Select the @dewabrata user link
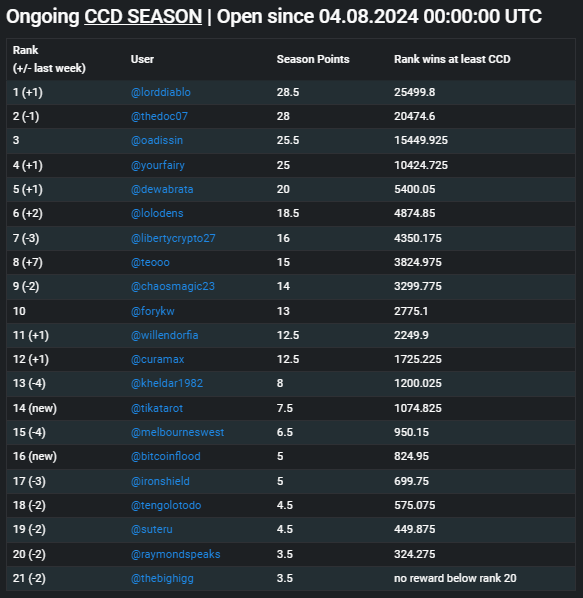The height and width of the screenshot is (598, 583). 162,189
